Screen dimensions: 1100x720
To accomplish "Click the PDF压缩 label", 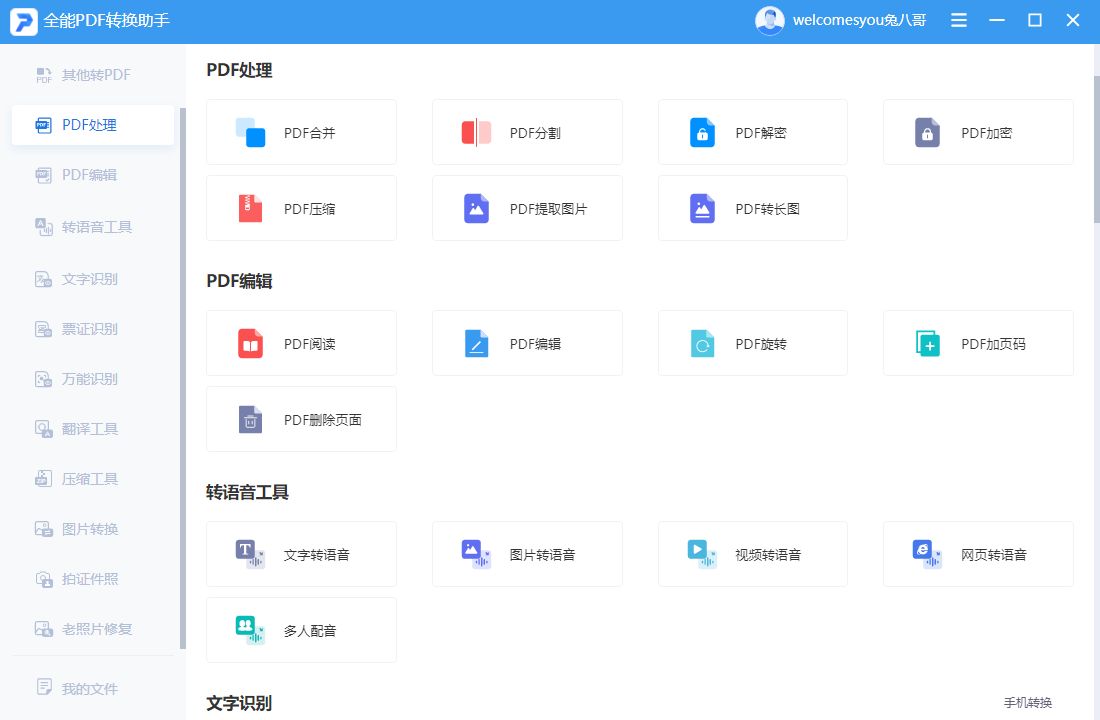I will (309, 208).
